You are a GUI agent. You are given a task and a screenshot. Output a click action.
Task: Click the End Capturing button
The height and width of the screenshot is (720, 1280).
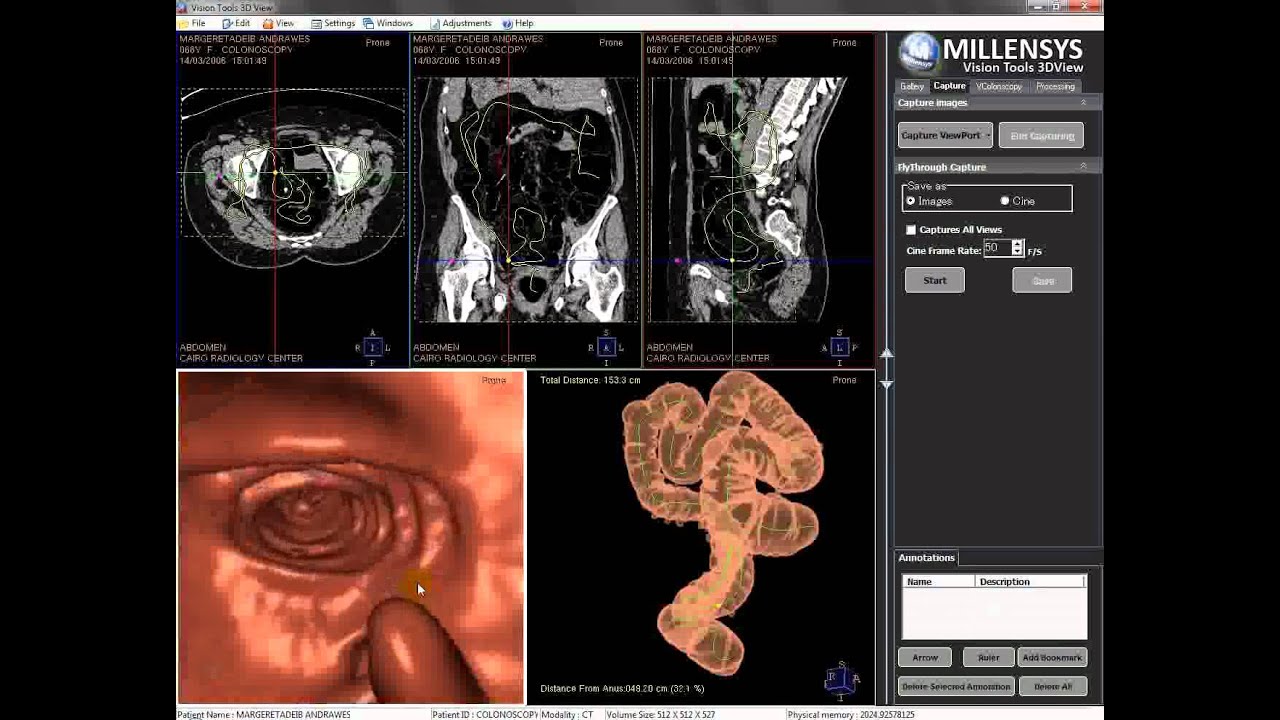click(1042, 135)
